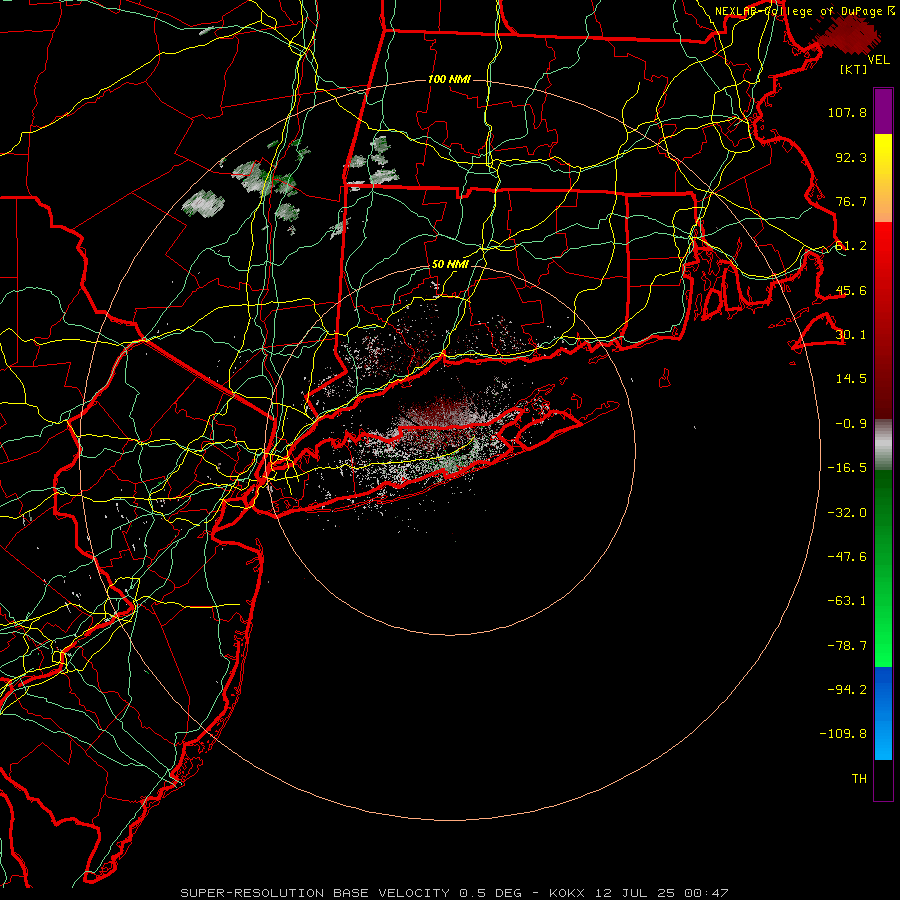Pick the bright green segment near -78.7
Image resolution: width=900 pixels, height=900 pixels.
coord(883,634)
